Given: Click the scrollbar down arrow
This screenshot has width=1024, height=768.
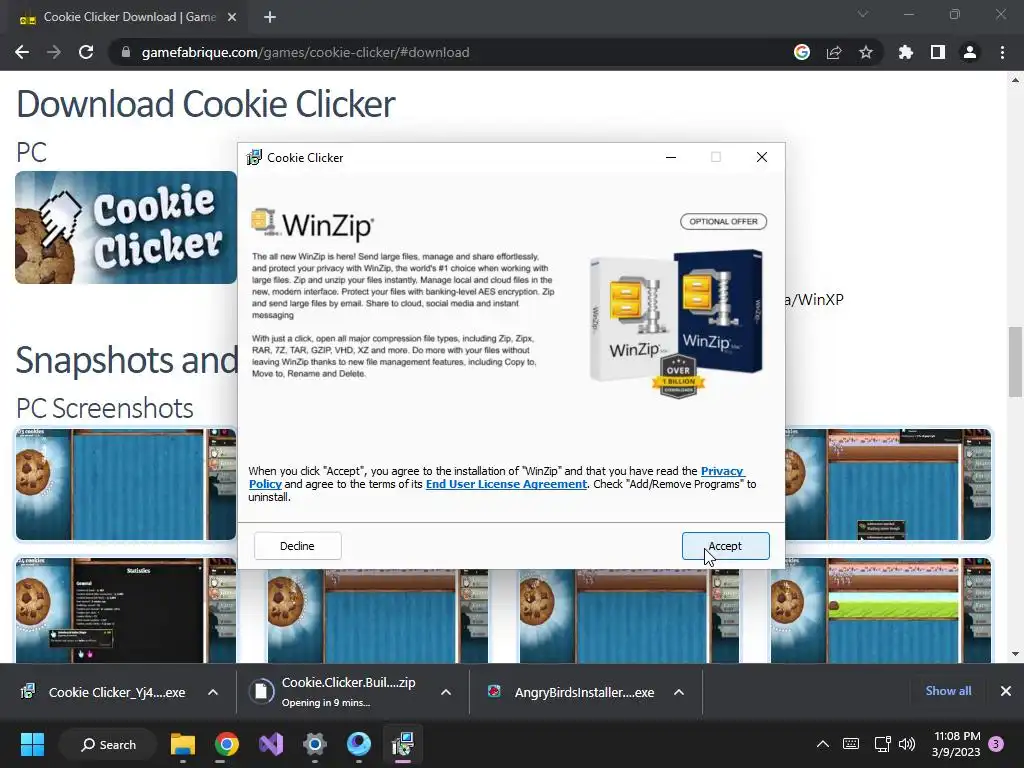Looking at the screenshot, I should 1015,654.
